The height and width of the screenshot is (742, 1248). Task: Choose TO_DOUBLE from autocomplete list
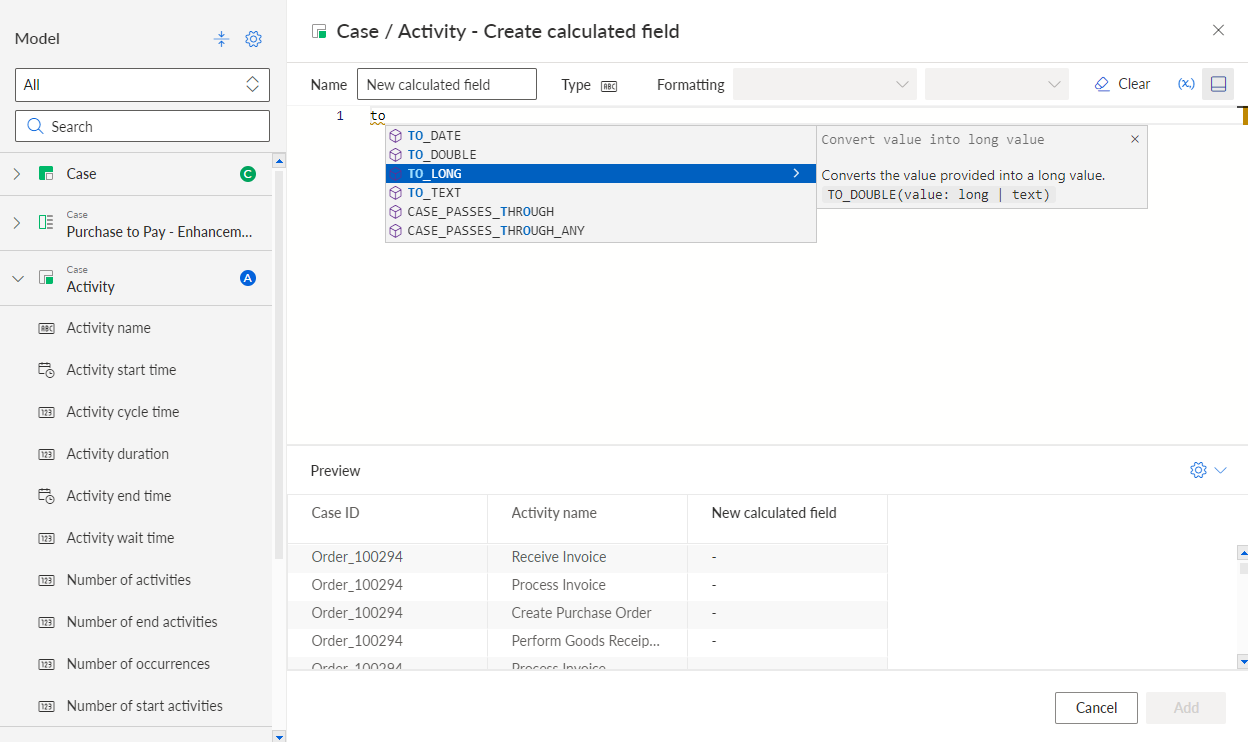click(x=601, y=155)
